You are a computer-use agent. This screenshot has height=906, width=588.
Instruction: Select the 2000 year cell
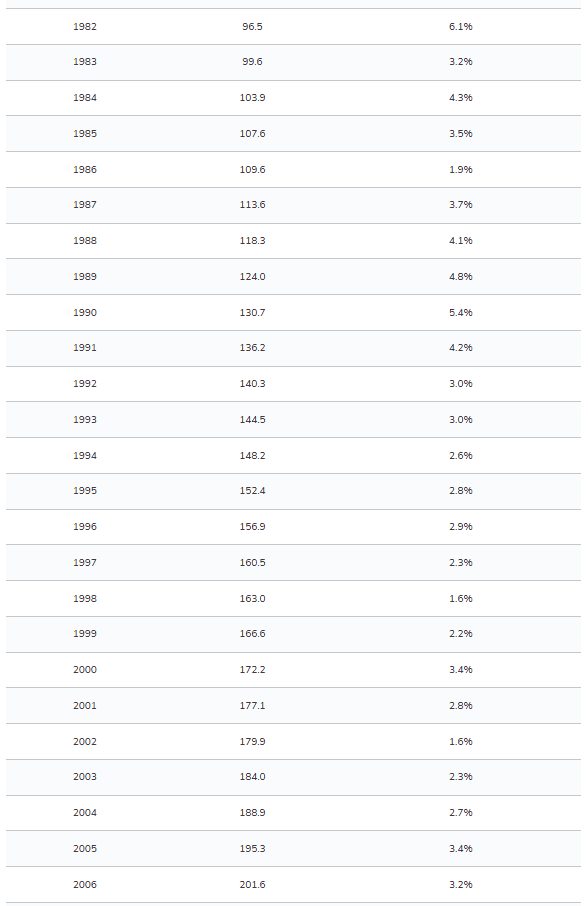pos(84,670)
